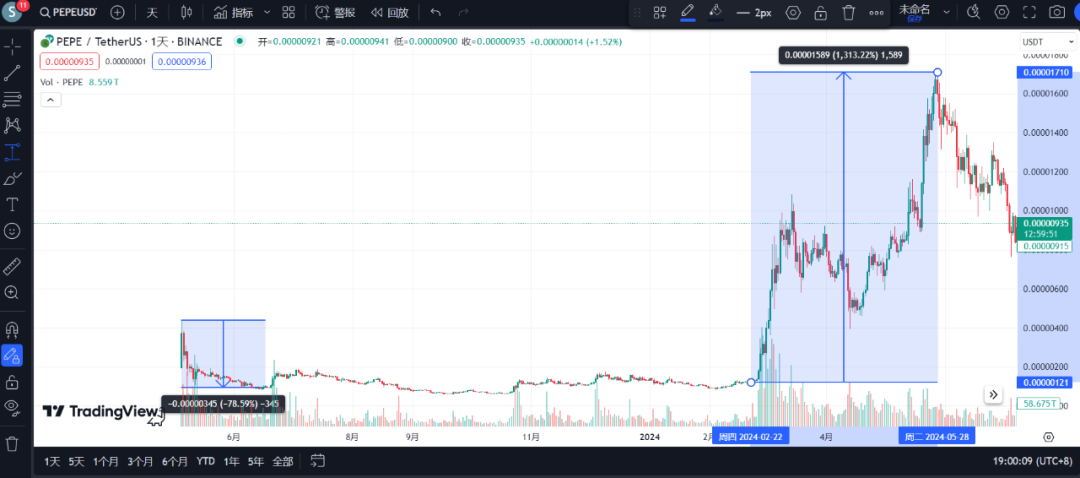Remove drawings with sidebar trash icon

[x=12, y=443]
